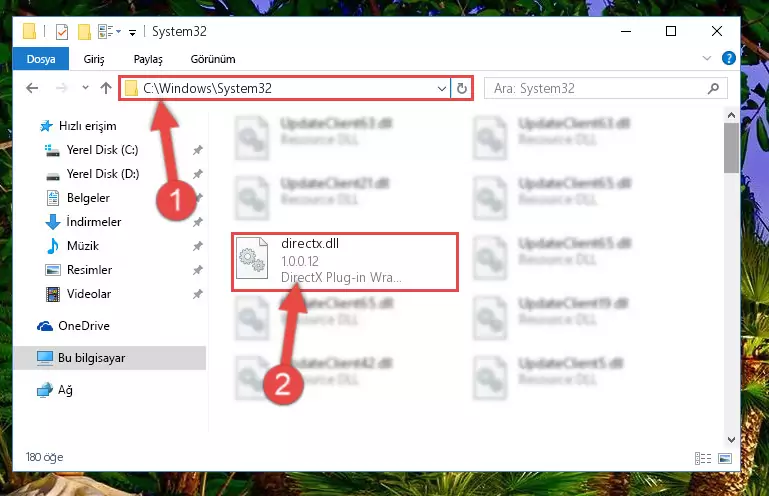Click the vertical scrollbar thumb
This screenshot has width=769, height=496.
pos(731,148)
